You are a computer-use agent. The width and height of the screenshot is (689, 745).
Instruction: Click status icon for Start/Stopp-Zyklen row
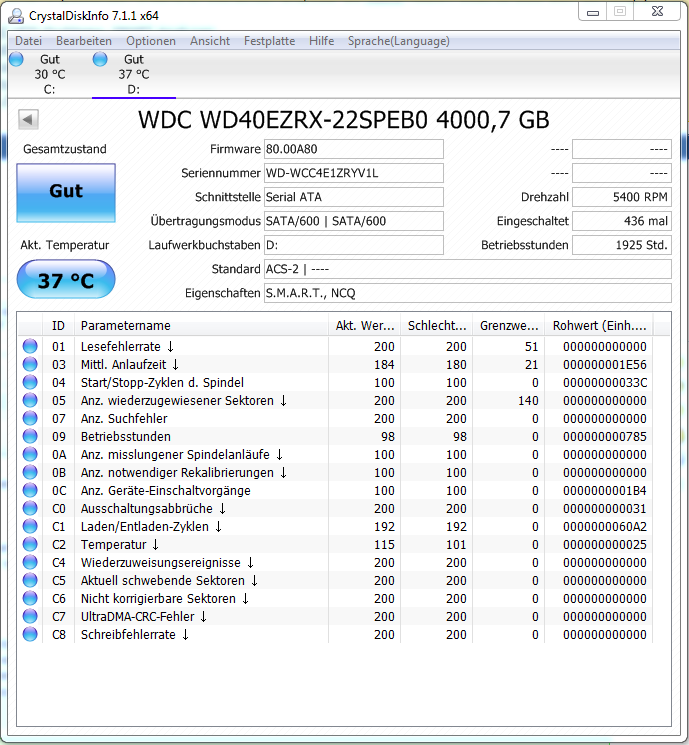point(30,382)
